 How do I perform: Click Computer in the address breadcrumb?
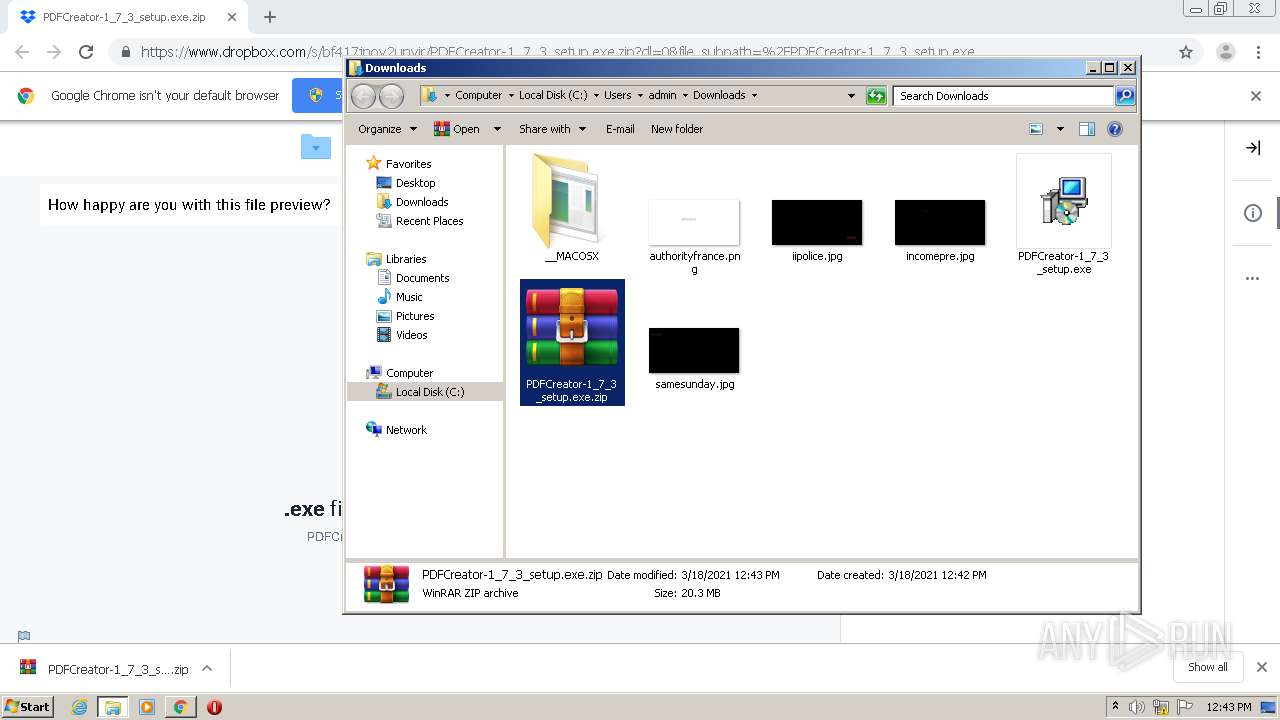coord(479,96)
